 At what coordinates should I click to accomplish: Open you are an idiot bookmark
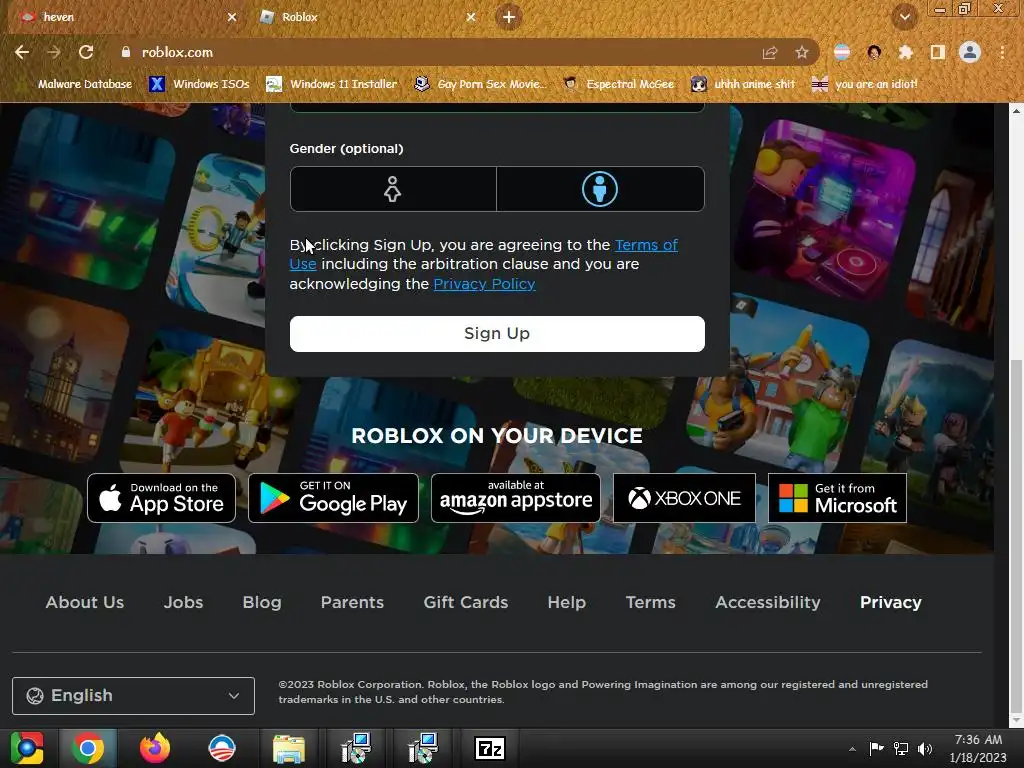click(x=865, y=84)
